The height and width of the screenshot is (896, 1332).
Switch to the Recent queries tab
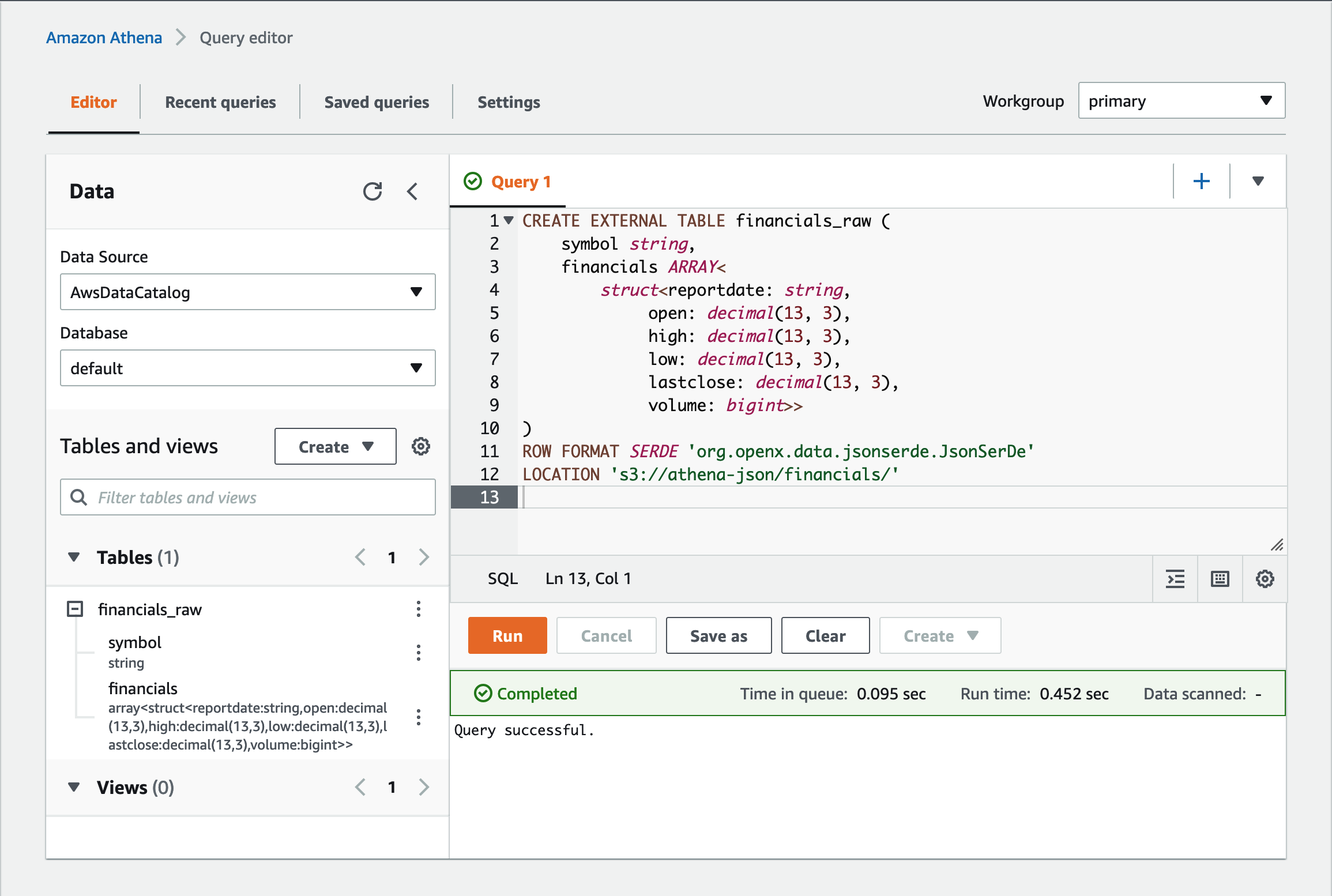click(x=220, y=102)
